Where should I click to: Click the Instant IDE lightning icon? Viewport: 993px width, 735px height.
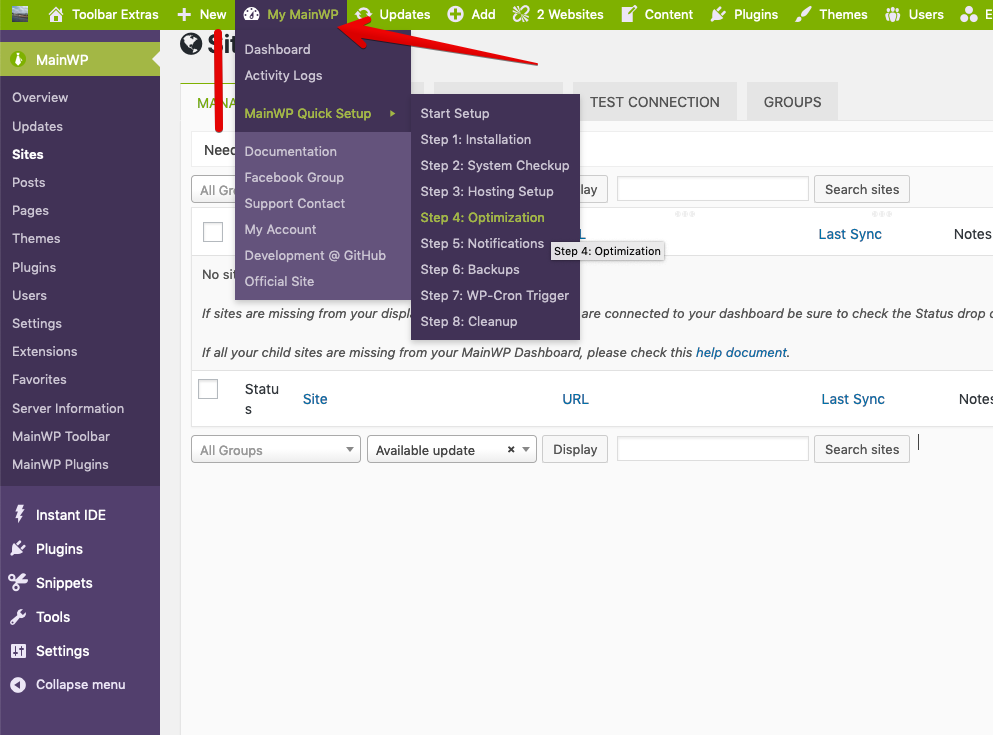coord(19,513)
